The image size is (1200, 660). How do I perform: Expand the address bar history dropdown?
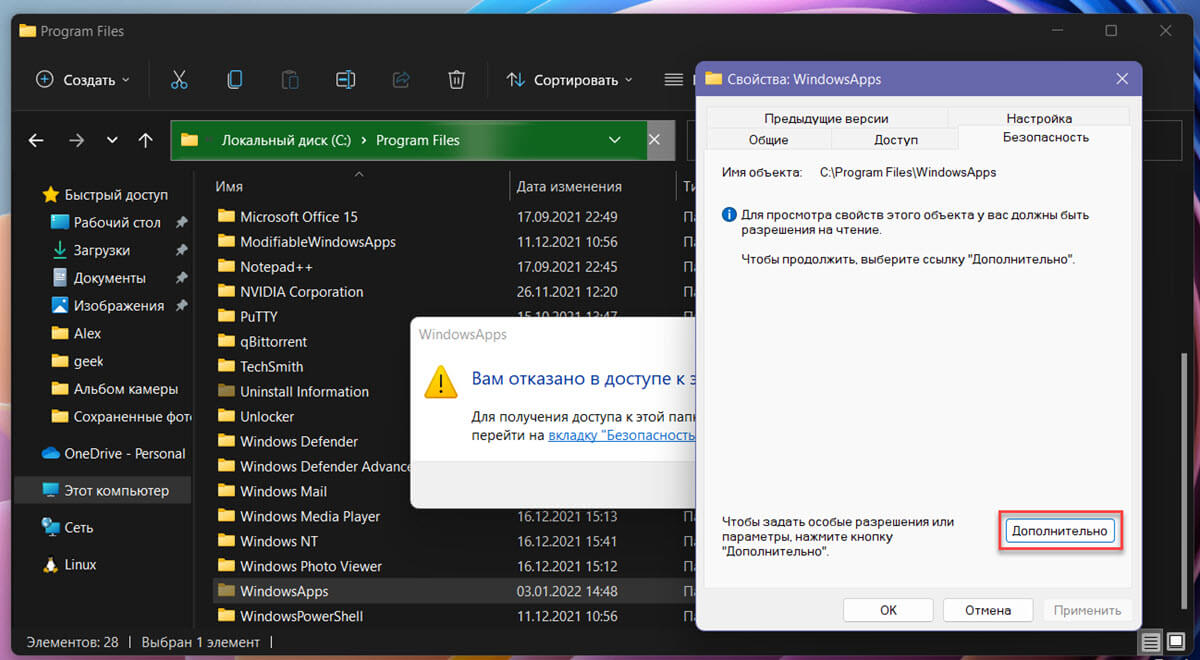(x=615, y=140)
